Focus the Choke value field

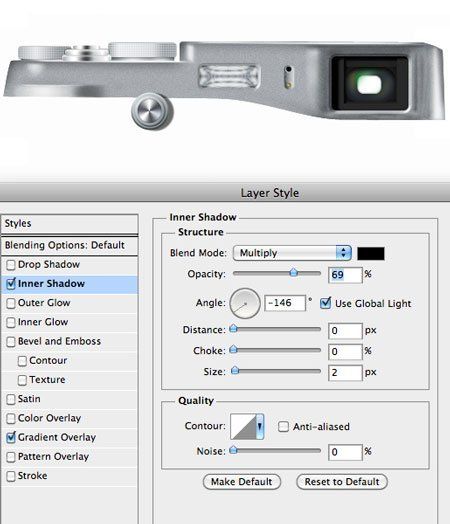coord(345,352)
